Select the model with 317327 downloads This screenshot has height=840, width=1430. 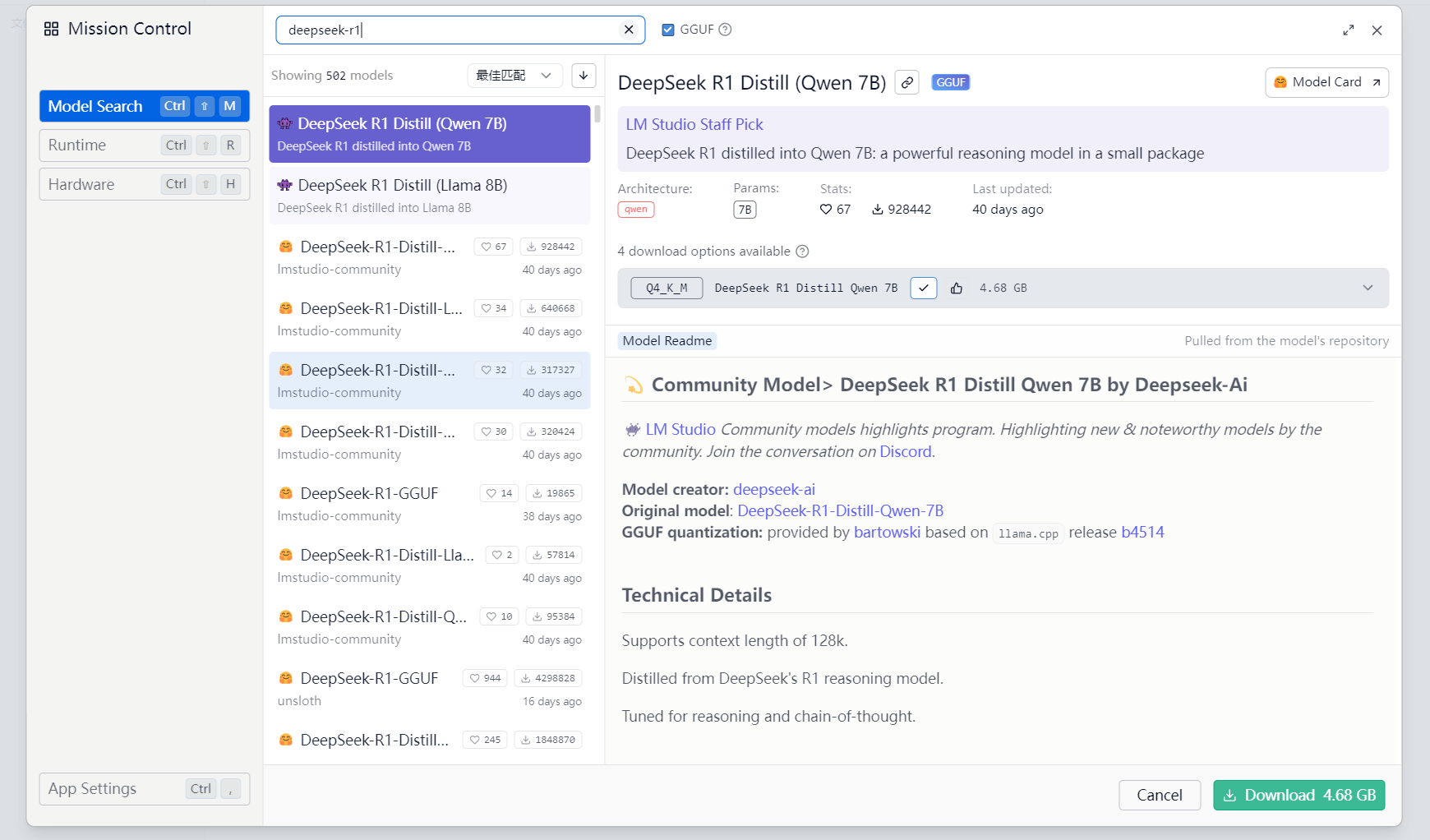430,381
